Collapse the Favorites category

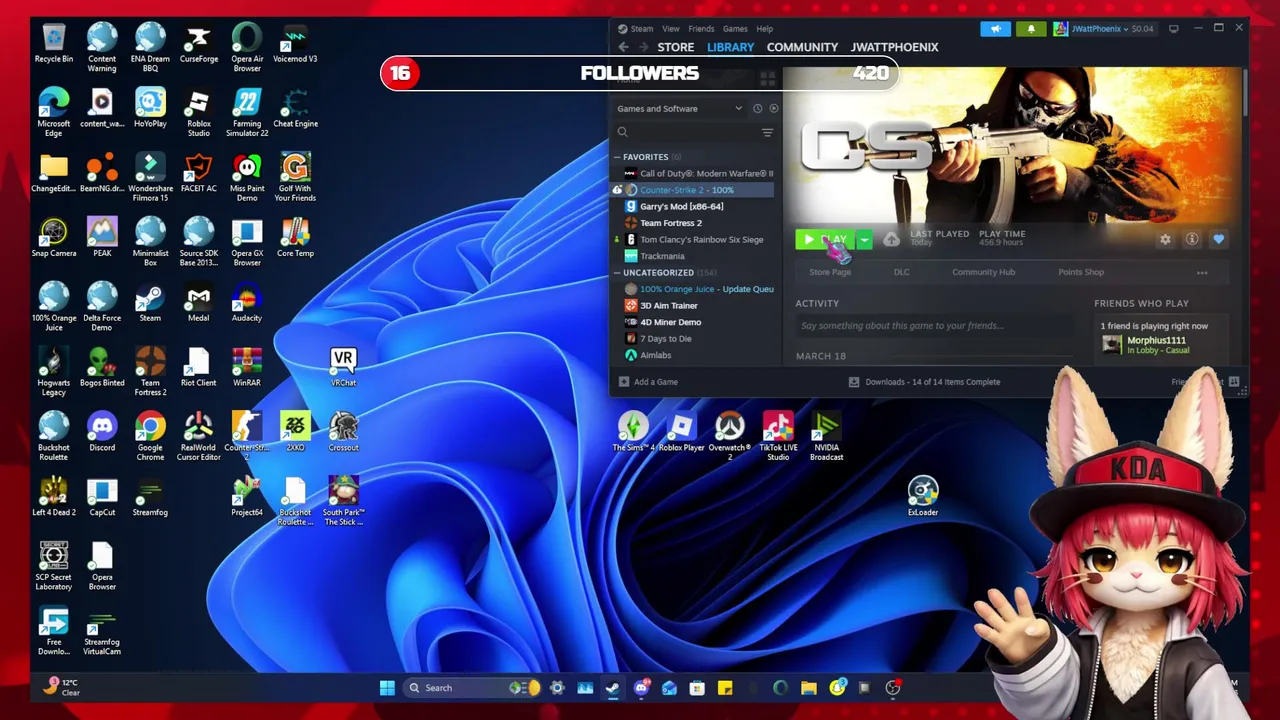tap(617, 157)
